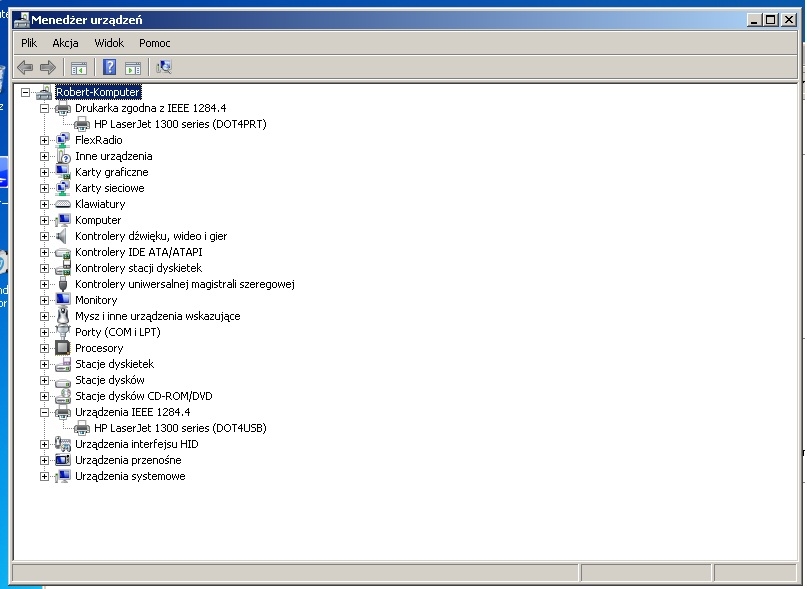
Task: Click the Stacje dyskietek floppy drive icon
Action: tap(63, 365)
